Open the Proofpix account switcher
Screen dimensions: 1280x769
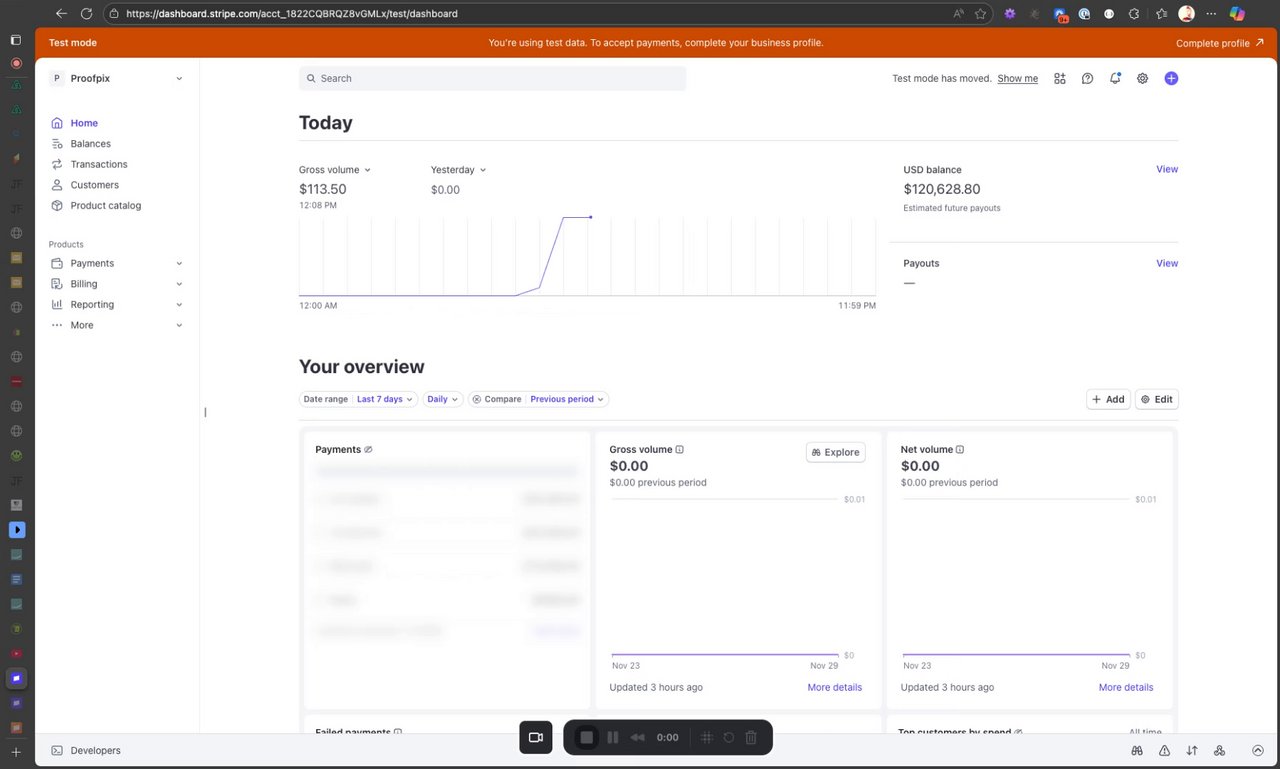117,78
